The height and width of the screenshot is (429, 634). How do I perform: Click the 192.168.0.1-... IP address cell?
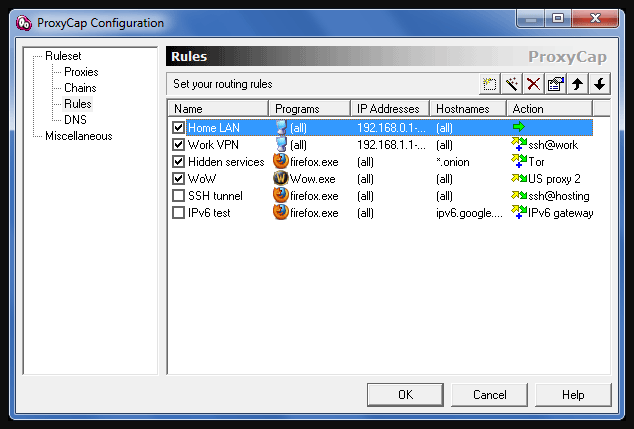(391, 128)
